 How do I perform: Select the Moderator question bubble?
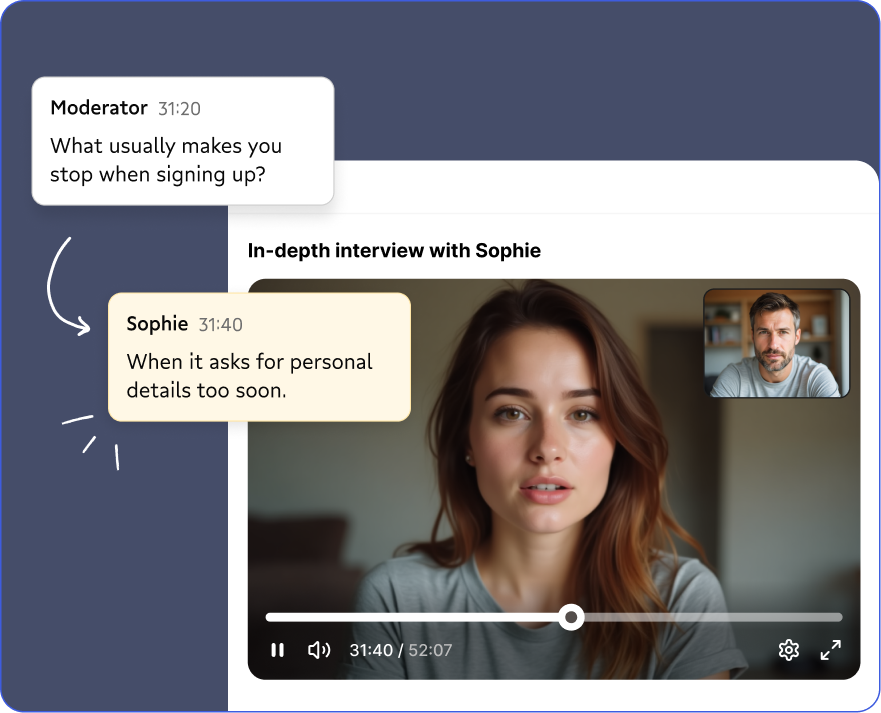tap(183, 140)
